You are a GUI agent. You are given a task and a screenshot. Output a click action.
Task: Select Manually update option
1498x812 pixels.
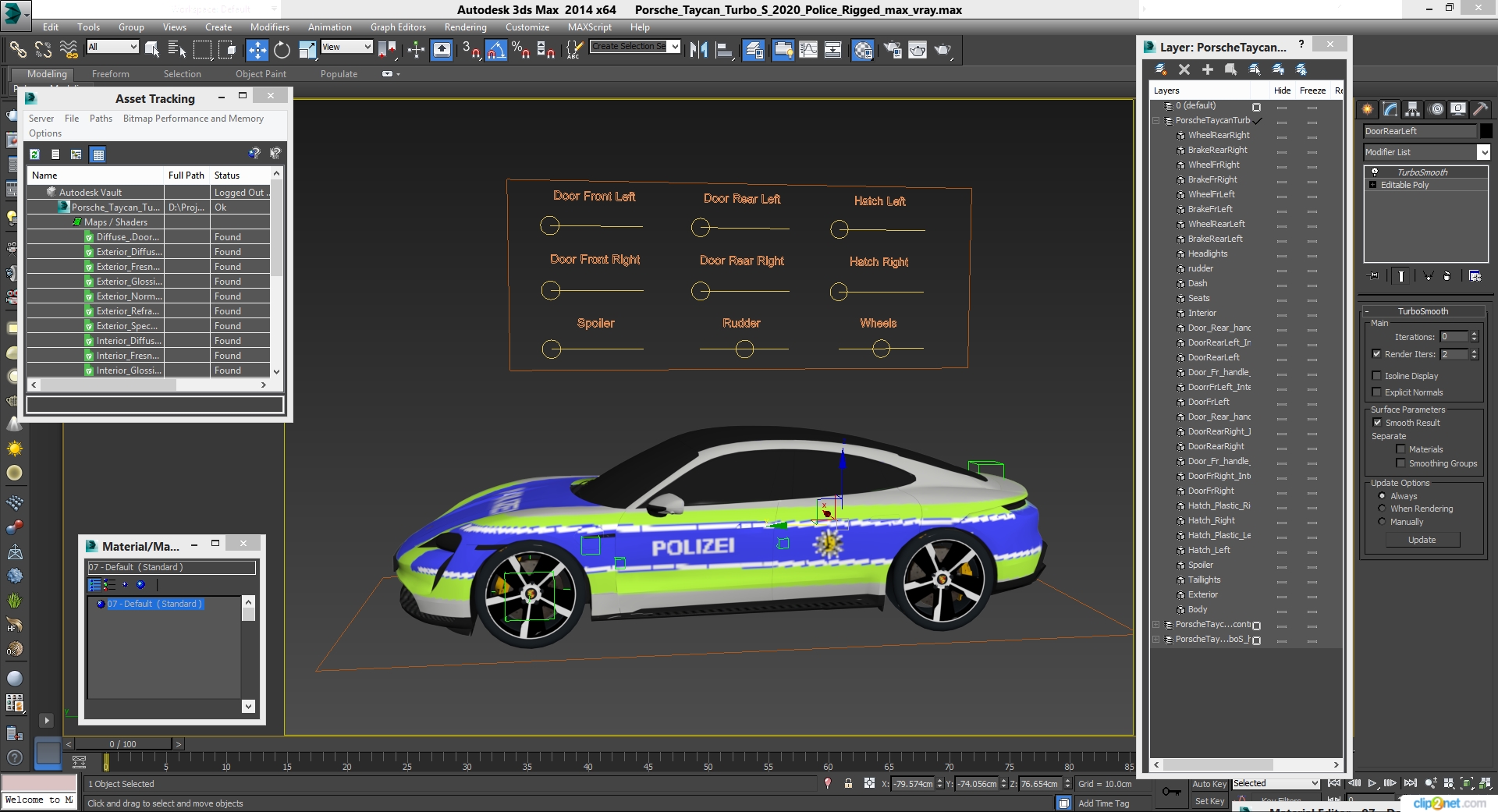pyautogui.click(x=1382, y=522)
